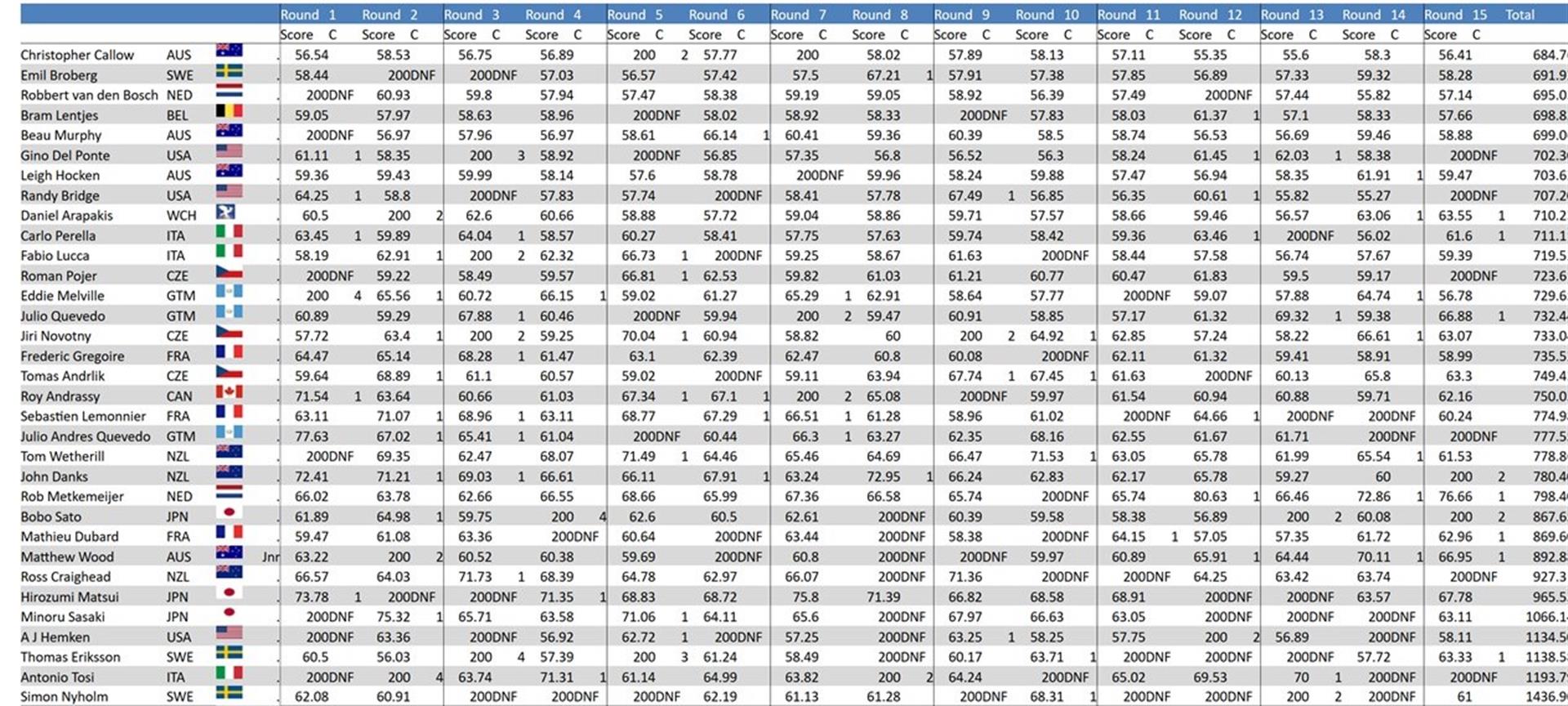Select the flag icon in Beau Murphy's row
Screen dimensions: 1568x706
coord(229,130)
